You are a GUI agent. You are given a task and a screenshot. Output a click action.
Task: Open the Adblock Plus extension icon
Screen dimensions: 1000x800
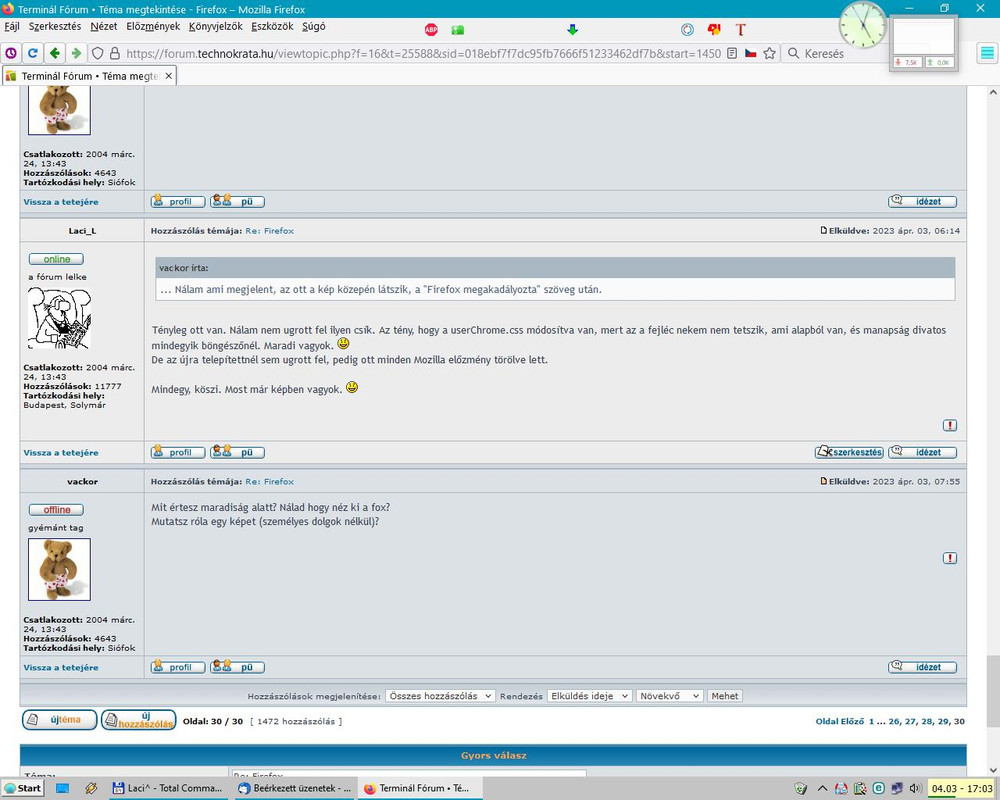(431, 29)
